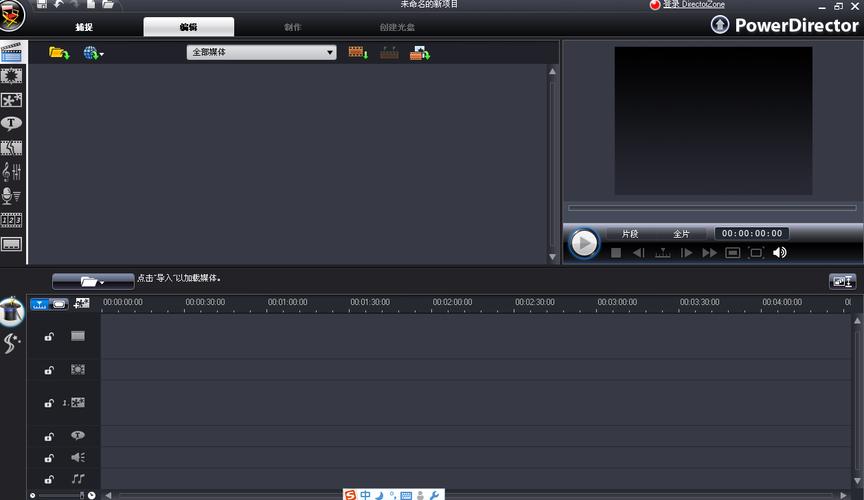Switch to the 制作 produce tab
The width and height of the screenshot is (864, 500).
point(293,27)
